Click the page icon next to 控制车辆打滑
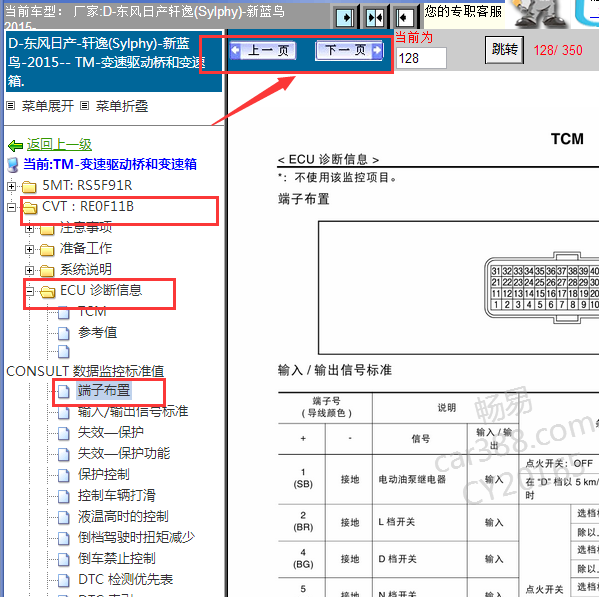This screenshot has height=597, width=599. [x=64, y=497]
